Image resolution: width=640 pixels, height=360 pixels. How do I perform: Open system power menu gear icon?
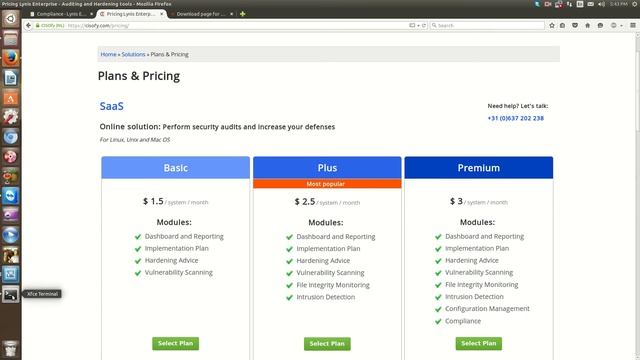point(635,4)
